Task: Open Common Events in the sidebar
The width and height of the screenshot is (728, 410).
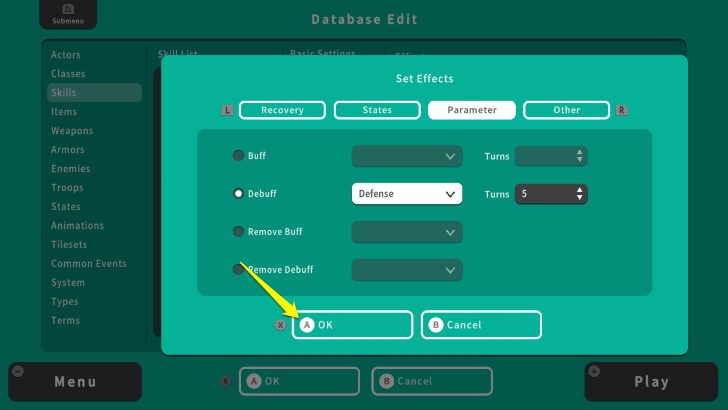Action: coord(89,264)
